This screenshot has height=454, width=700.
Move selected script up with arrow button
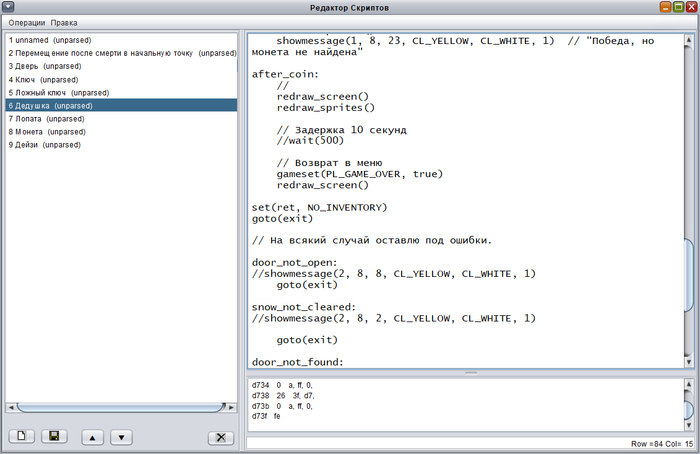coord(92,437)
